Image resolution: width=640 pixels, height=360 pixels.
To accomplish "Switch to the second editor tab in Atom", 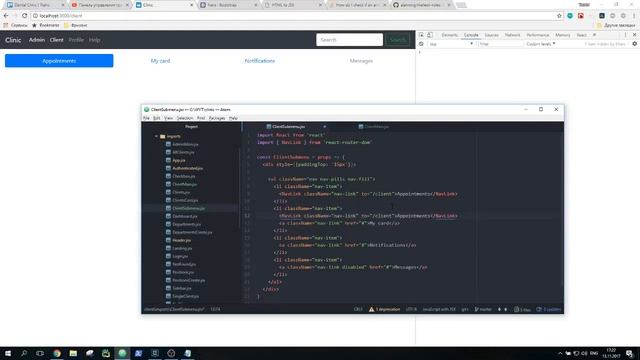I will [373, 127].
